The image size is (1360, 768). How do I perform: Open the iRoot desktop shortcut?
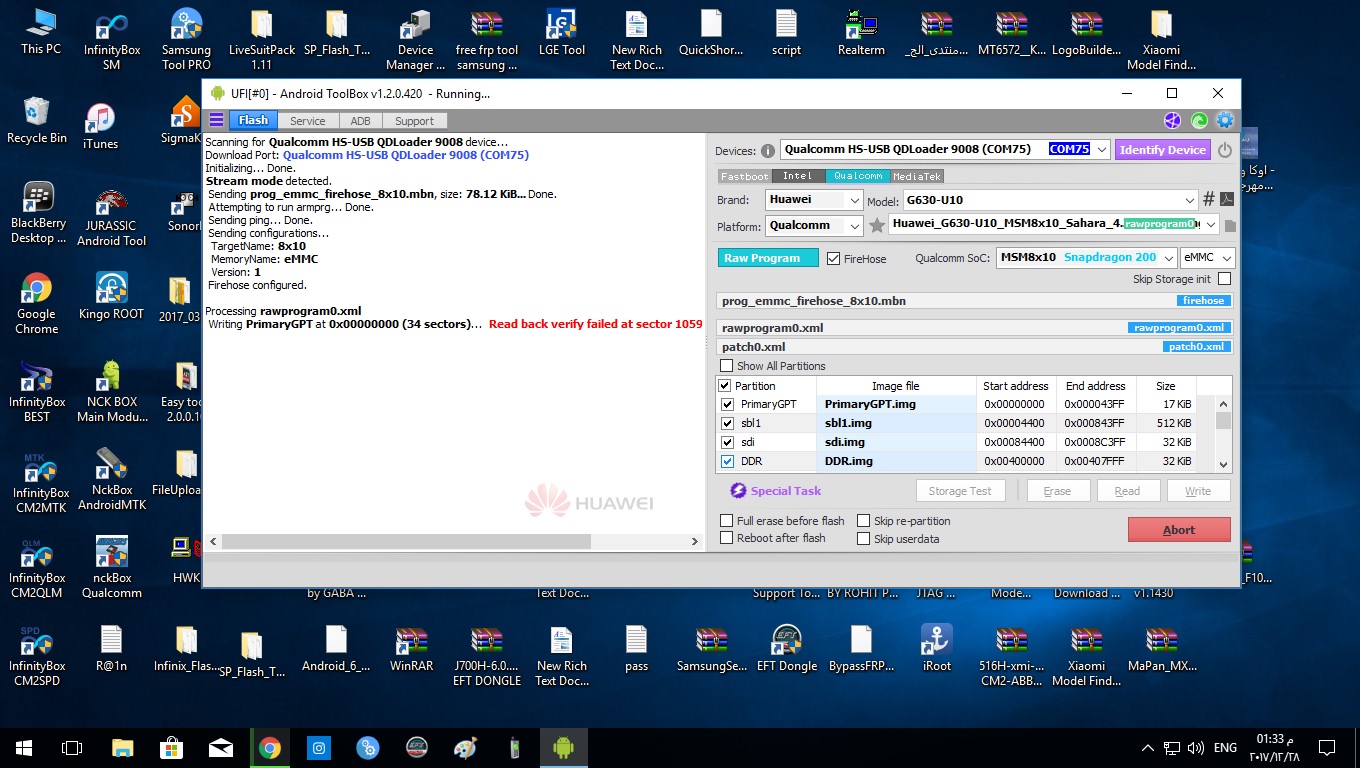tap(937, 649)
